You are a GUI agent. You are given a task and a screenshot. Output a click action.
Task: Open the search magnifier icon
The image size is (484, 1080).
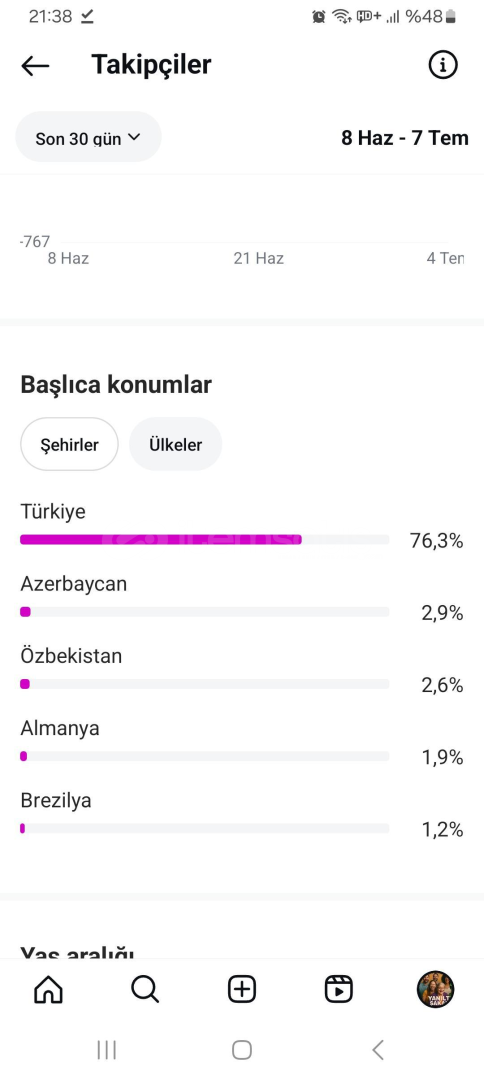[x=145, y=990]
